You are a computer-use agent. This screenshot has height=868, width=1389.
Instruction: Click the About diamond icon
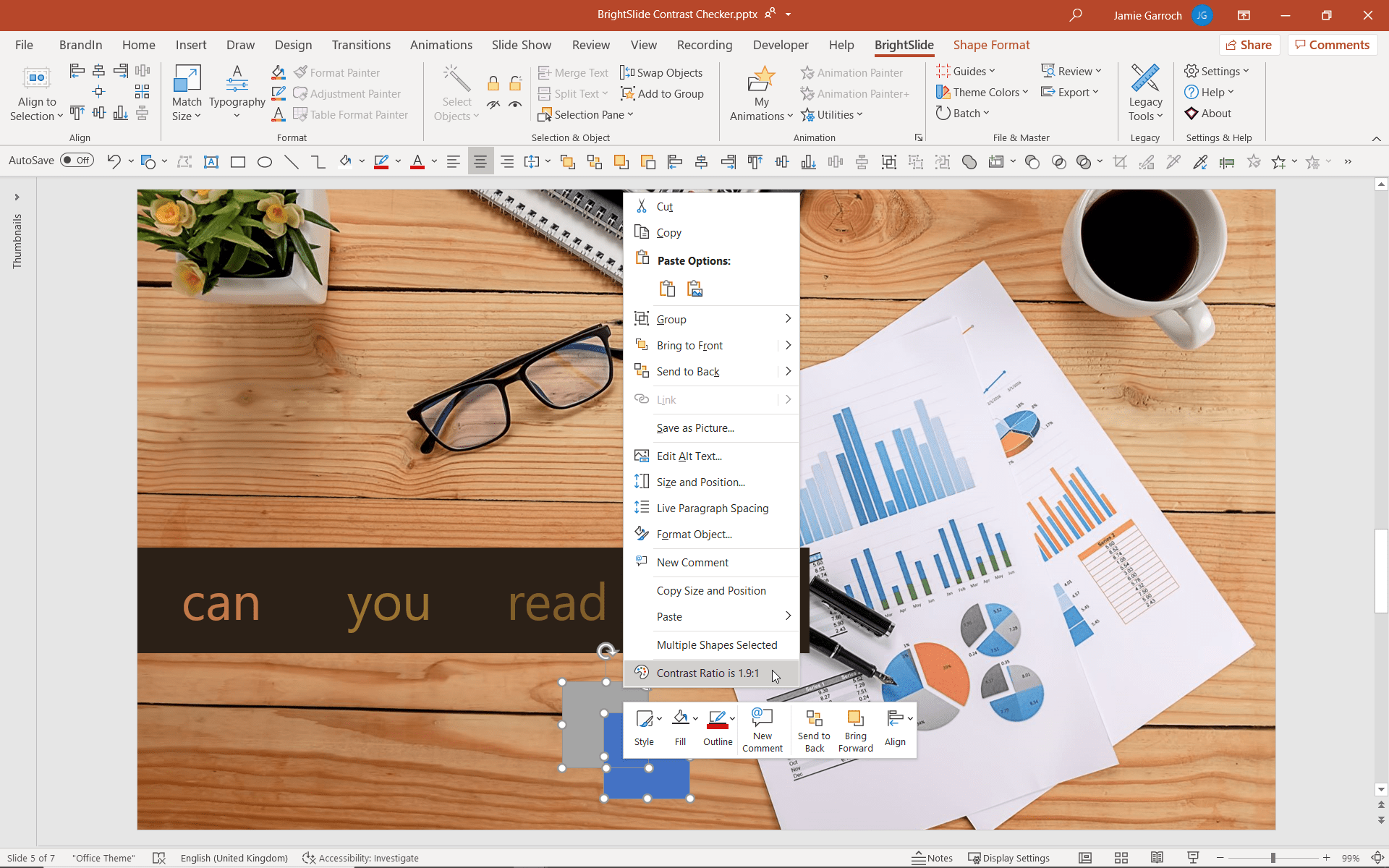1192,113
